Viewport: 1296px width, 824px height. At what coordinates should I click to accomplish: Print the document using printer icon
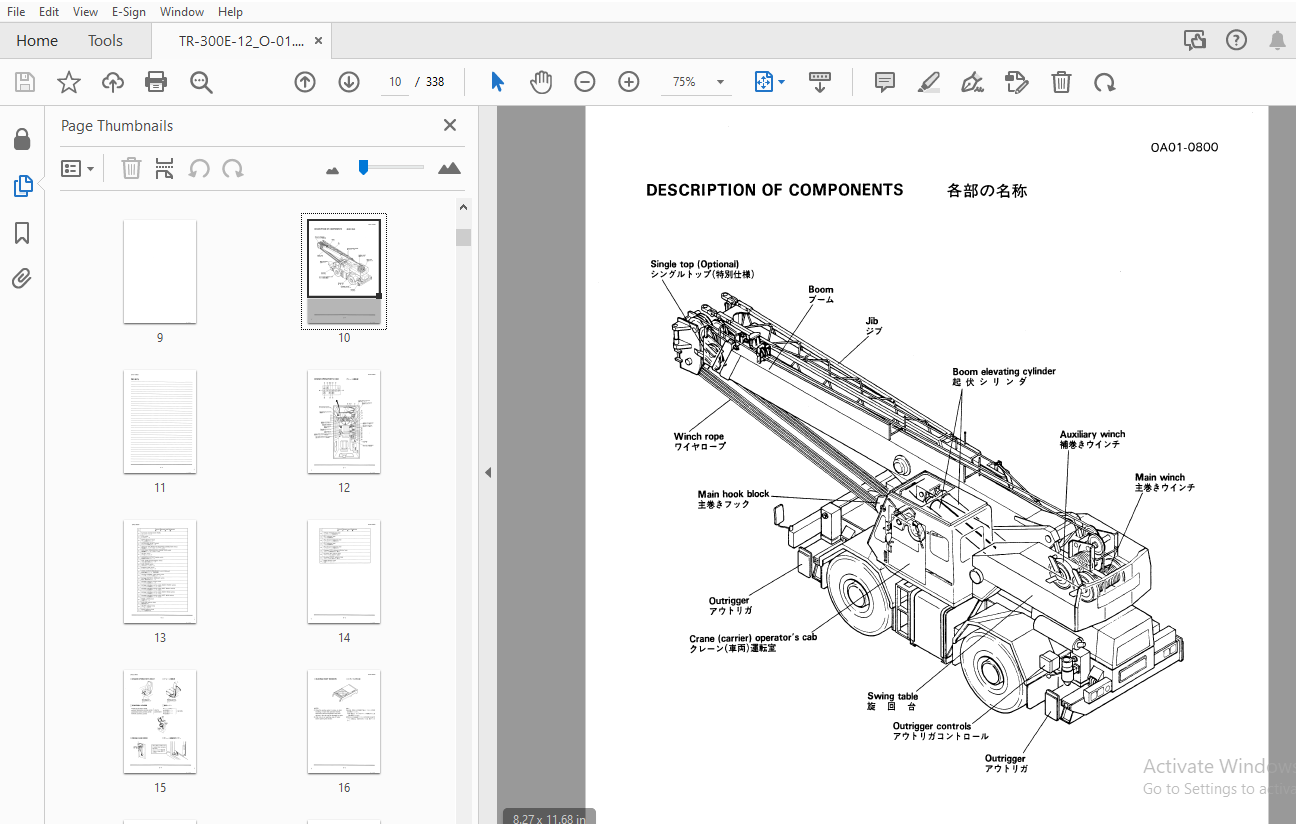tap(156, 82)
